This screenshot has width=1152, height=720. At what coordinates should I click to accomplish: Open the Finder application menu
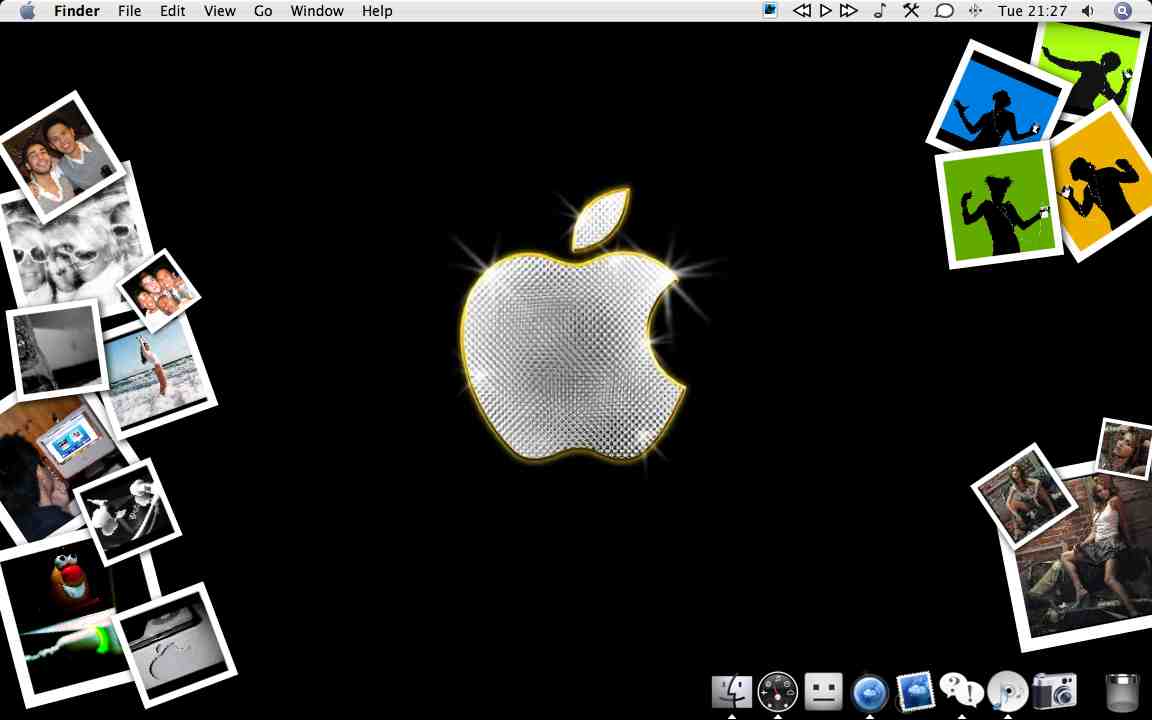[76, 11]
